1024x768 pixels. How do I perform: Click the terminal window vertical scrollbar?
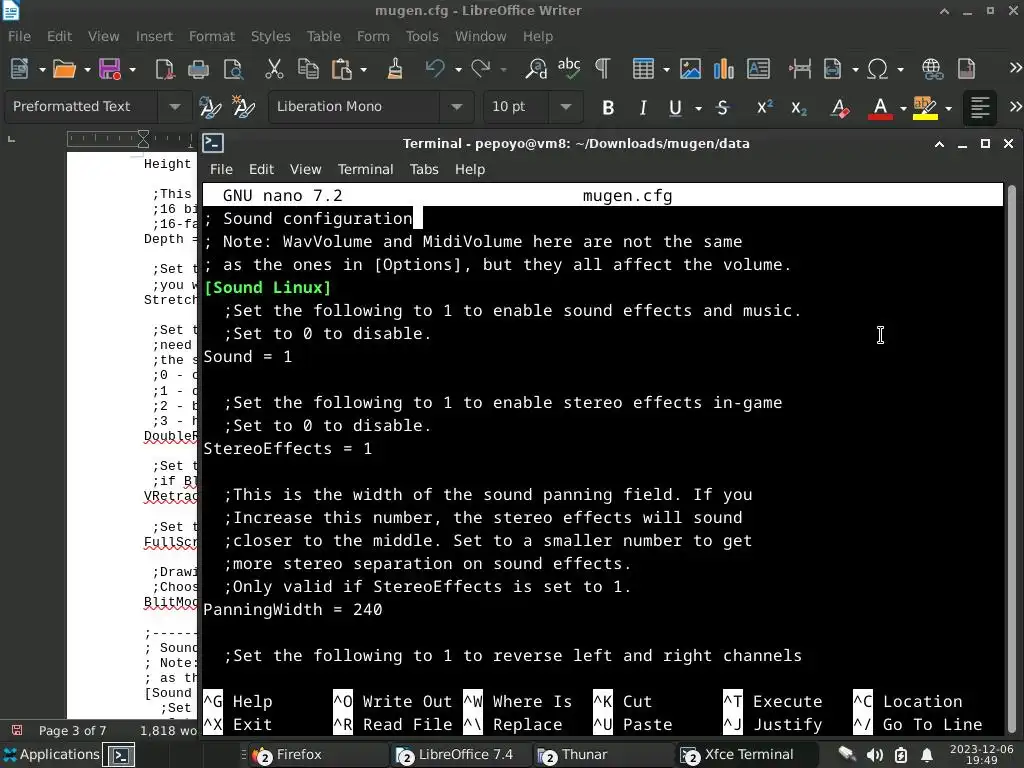point(1011,457)
